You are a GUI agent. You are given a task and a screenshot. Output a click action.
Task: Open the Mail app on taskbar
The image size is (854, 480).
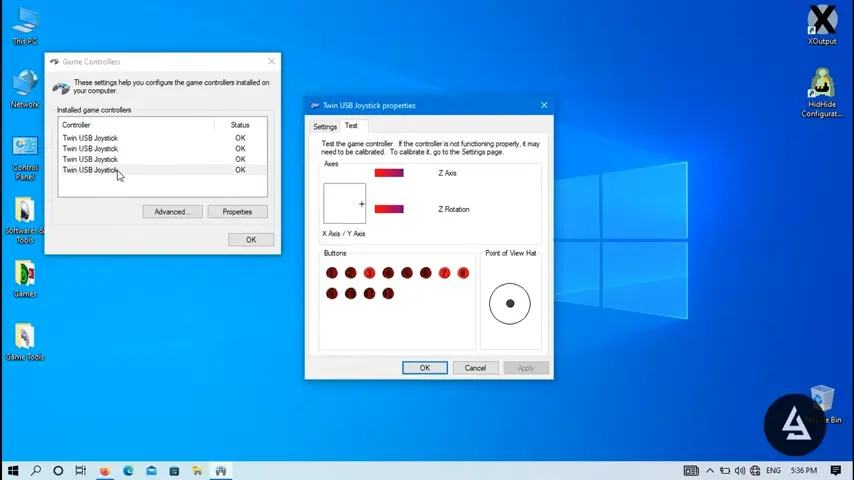[151, 470]
